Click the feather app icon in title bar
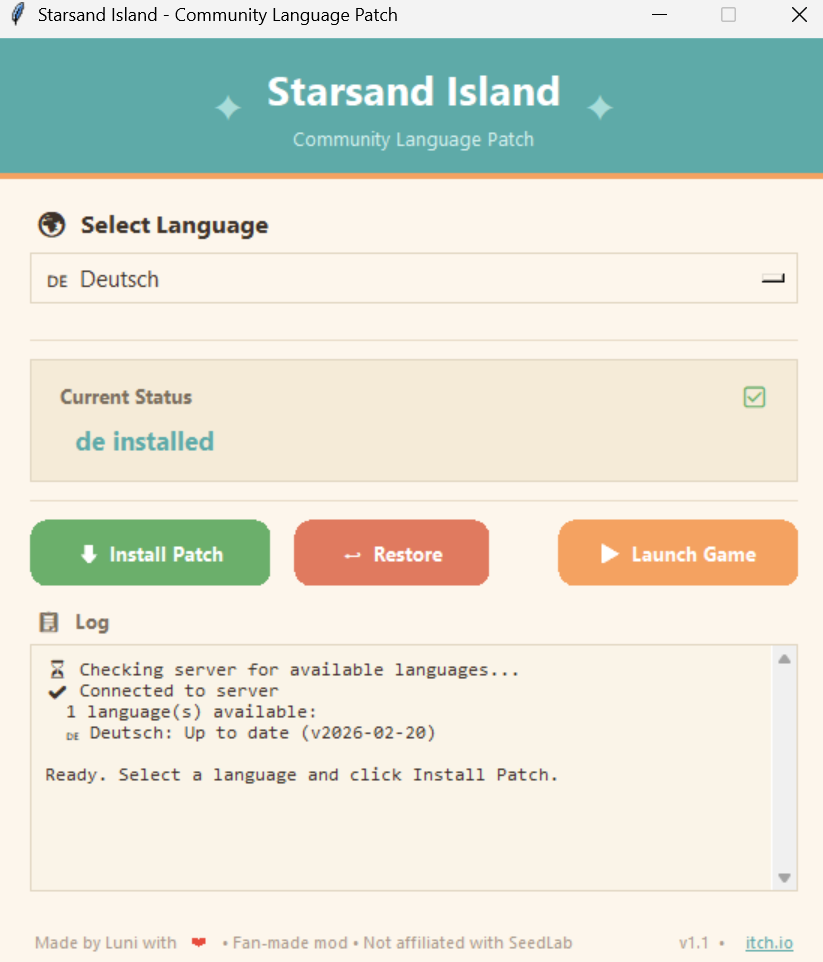The image size is (823, 962). click(17, 15)
